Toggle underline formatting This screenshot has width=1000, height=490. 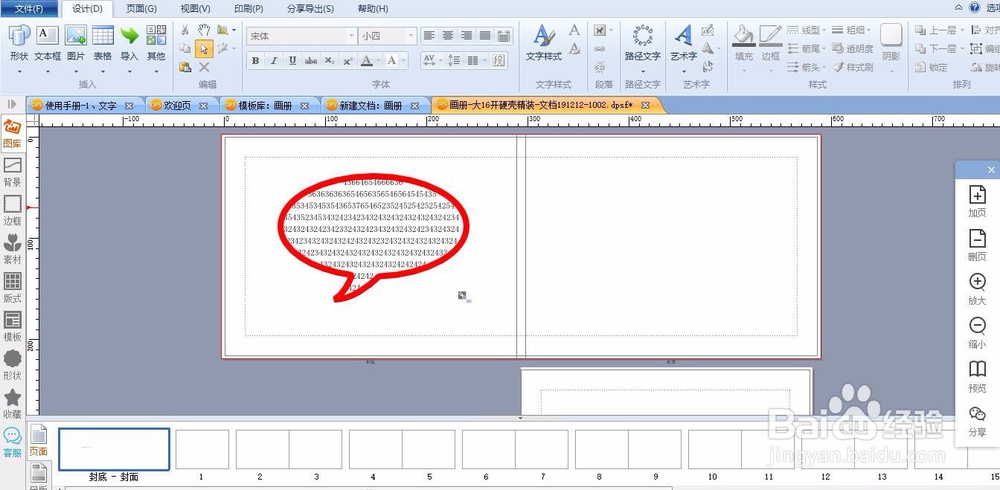coord(293,61)
